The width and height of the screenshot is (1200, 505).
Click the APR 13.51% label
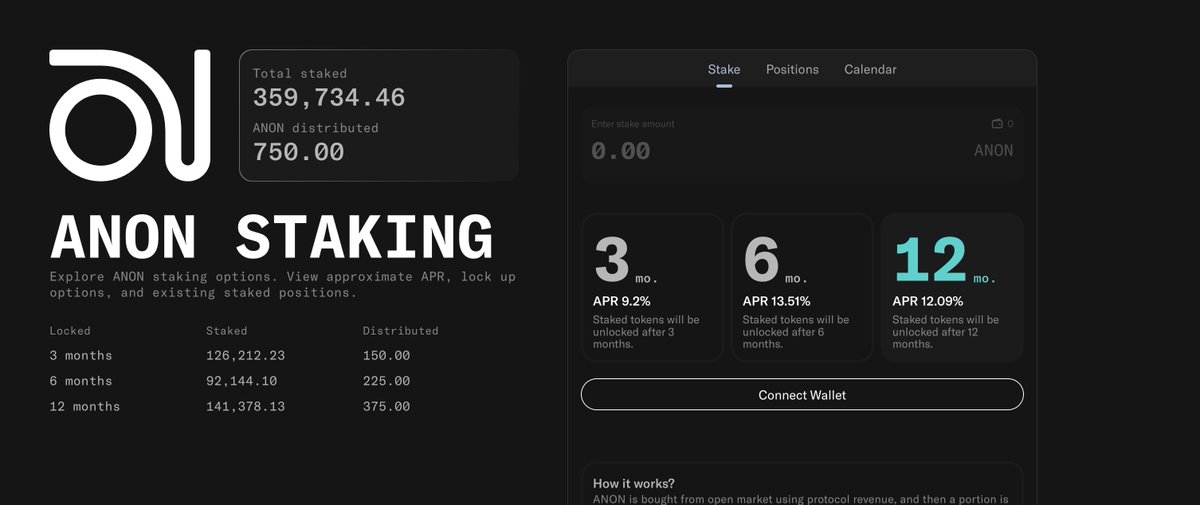[x=777, y=301]
